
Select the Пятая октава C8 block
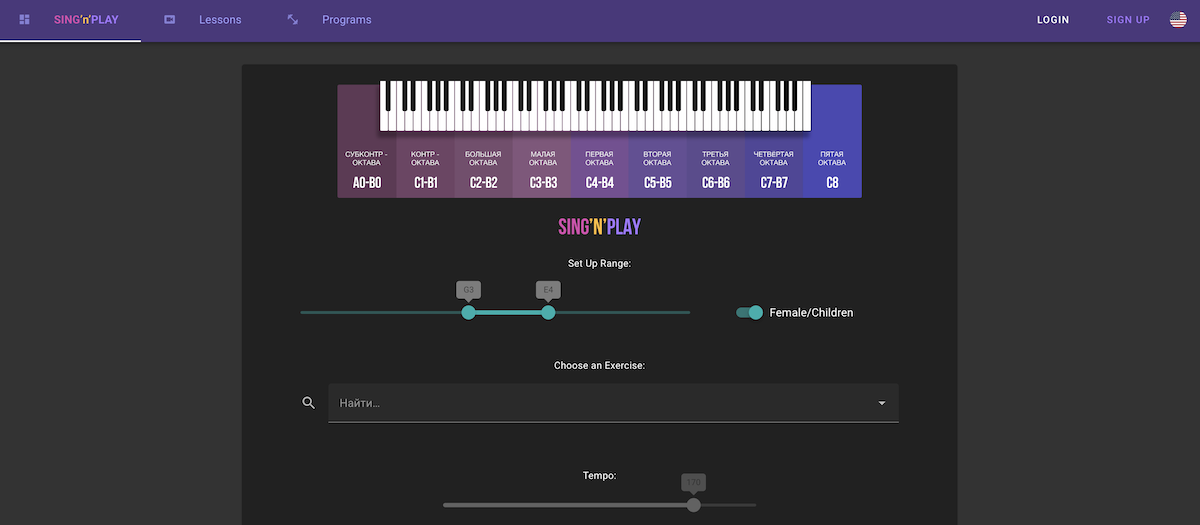pyautogui.click(x=832, y=141)
